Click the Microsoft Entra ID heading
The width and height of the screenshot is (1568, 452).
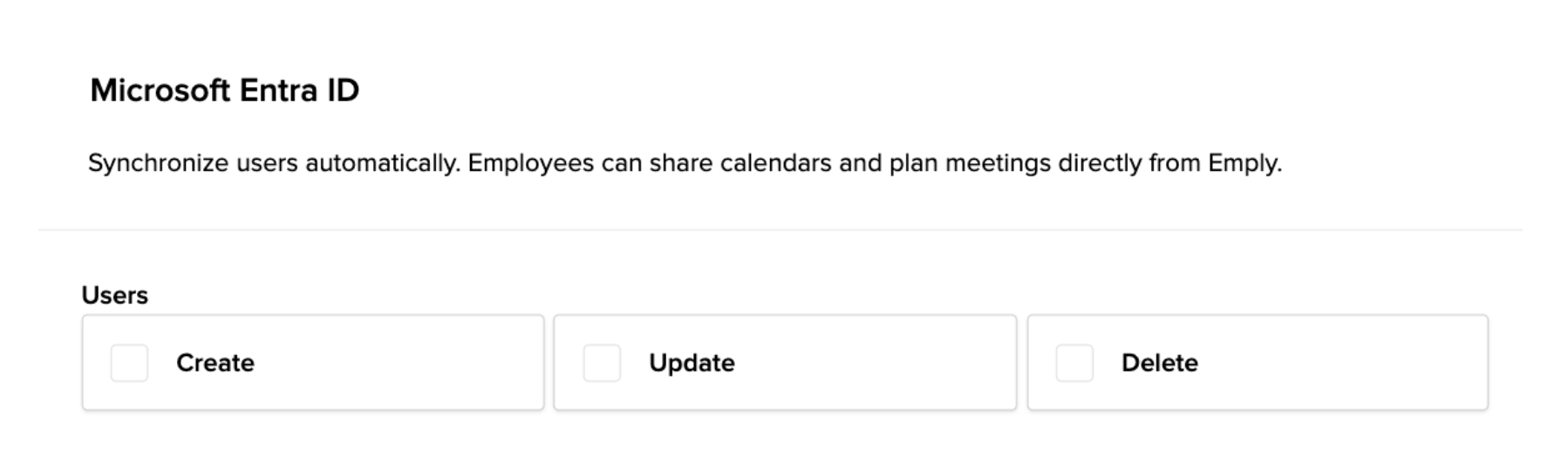[224, 91]
